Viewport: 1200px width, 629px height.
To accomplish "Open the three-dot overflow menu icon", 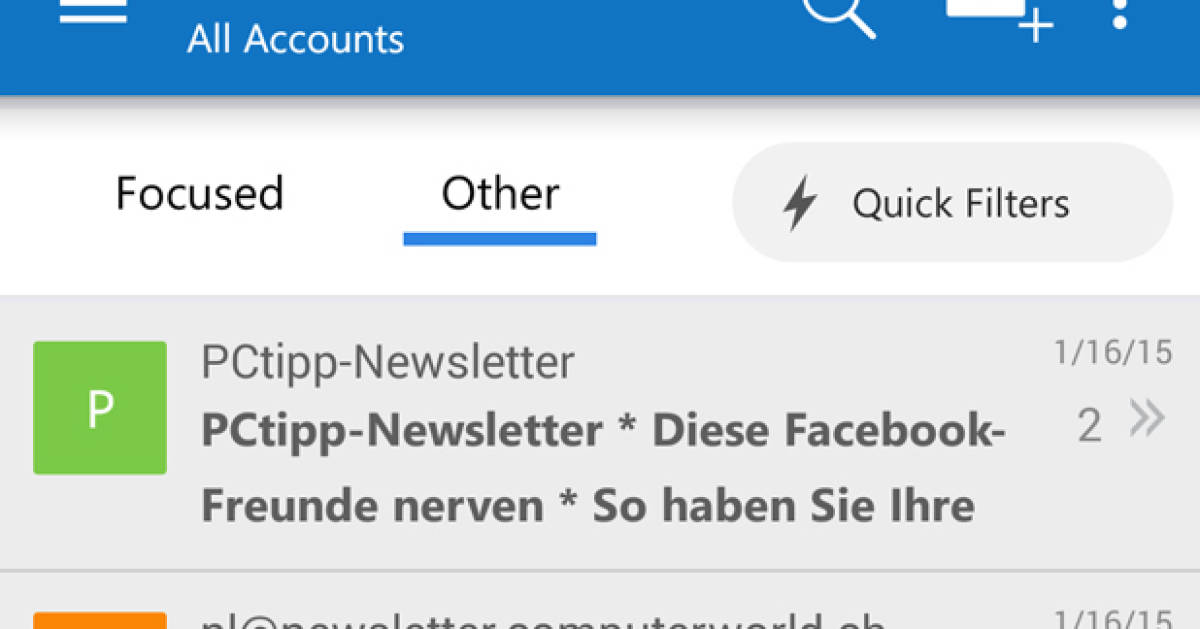I will click(1118, 15).
